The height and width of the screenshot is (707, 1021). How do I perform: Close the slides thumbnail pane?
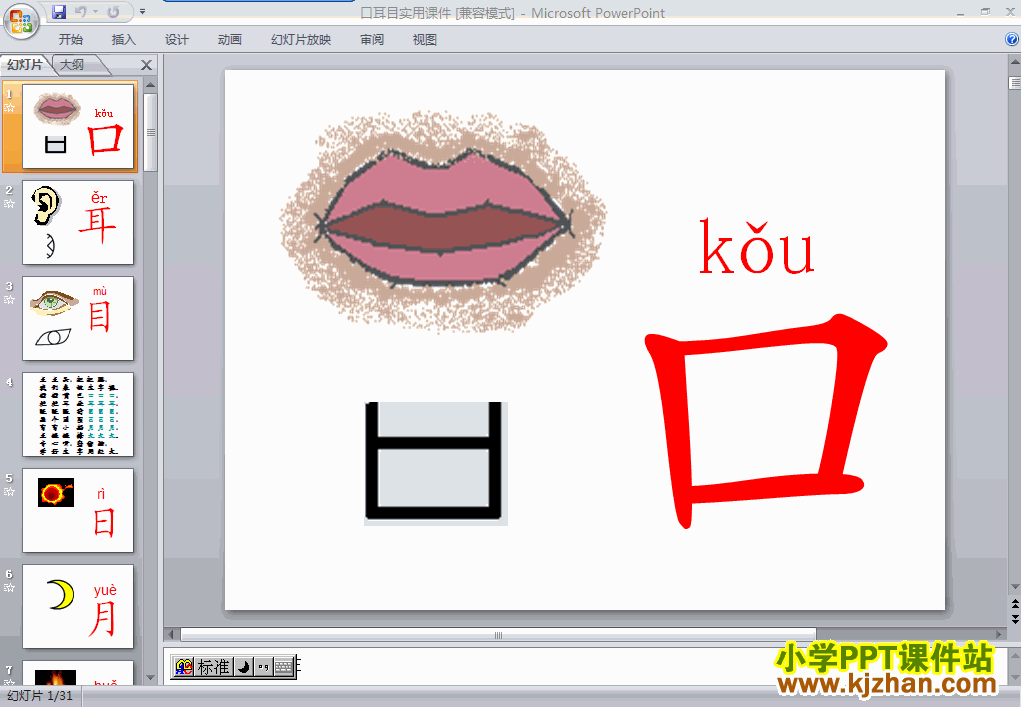point(147,65)
